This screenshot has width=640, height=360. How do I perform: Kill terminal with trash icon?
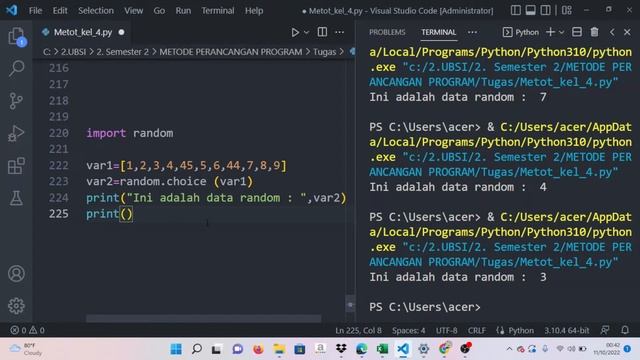click(x=594, y=32)
